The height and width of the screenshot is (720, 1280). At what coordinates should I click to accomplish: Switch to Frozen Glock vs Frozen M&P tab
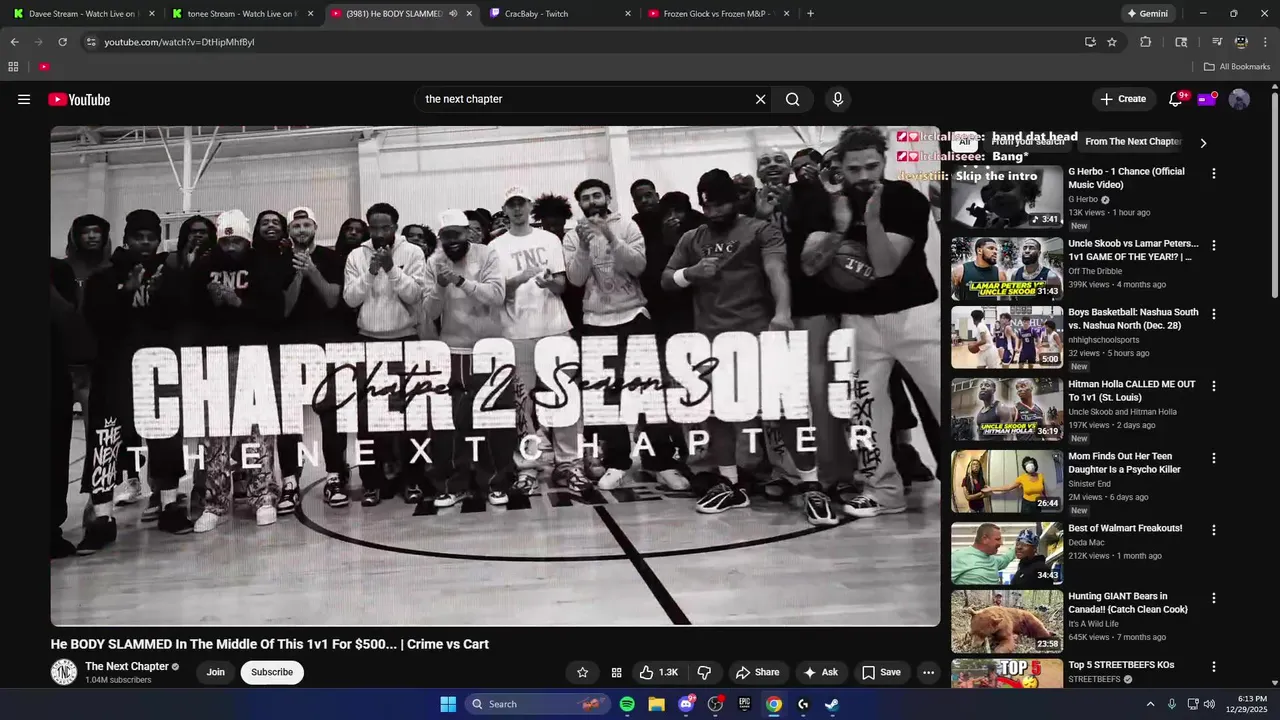coord(720,14)
